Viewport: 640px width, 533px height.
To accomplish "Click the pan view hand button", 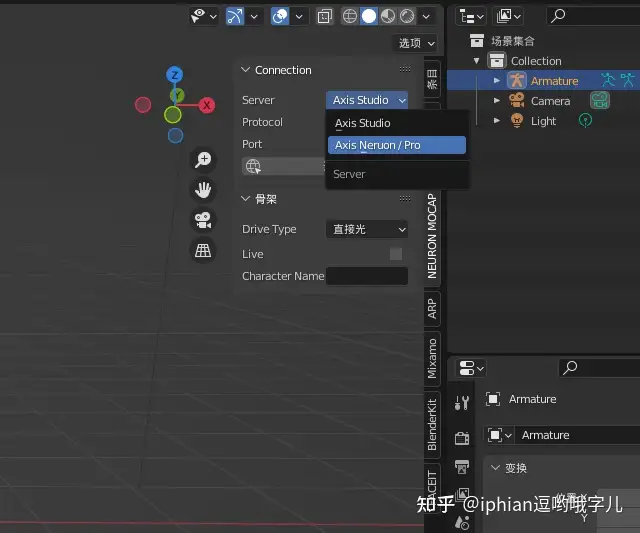I will (203, 190).
